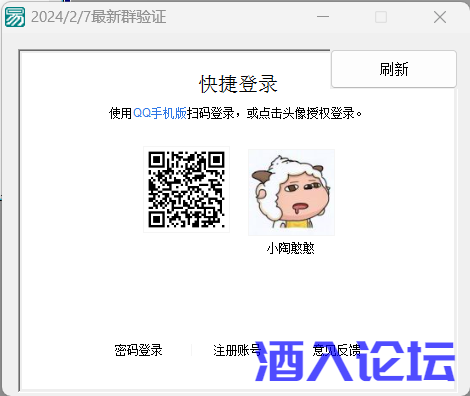Image resolution: width=470 pixels, height=396 pixels.
Task: Open the 注册账号 register link
Action: (x=237, y=350)
